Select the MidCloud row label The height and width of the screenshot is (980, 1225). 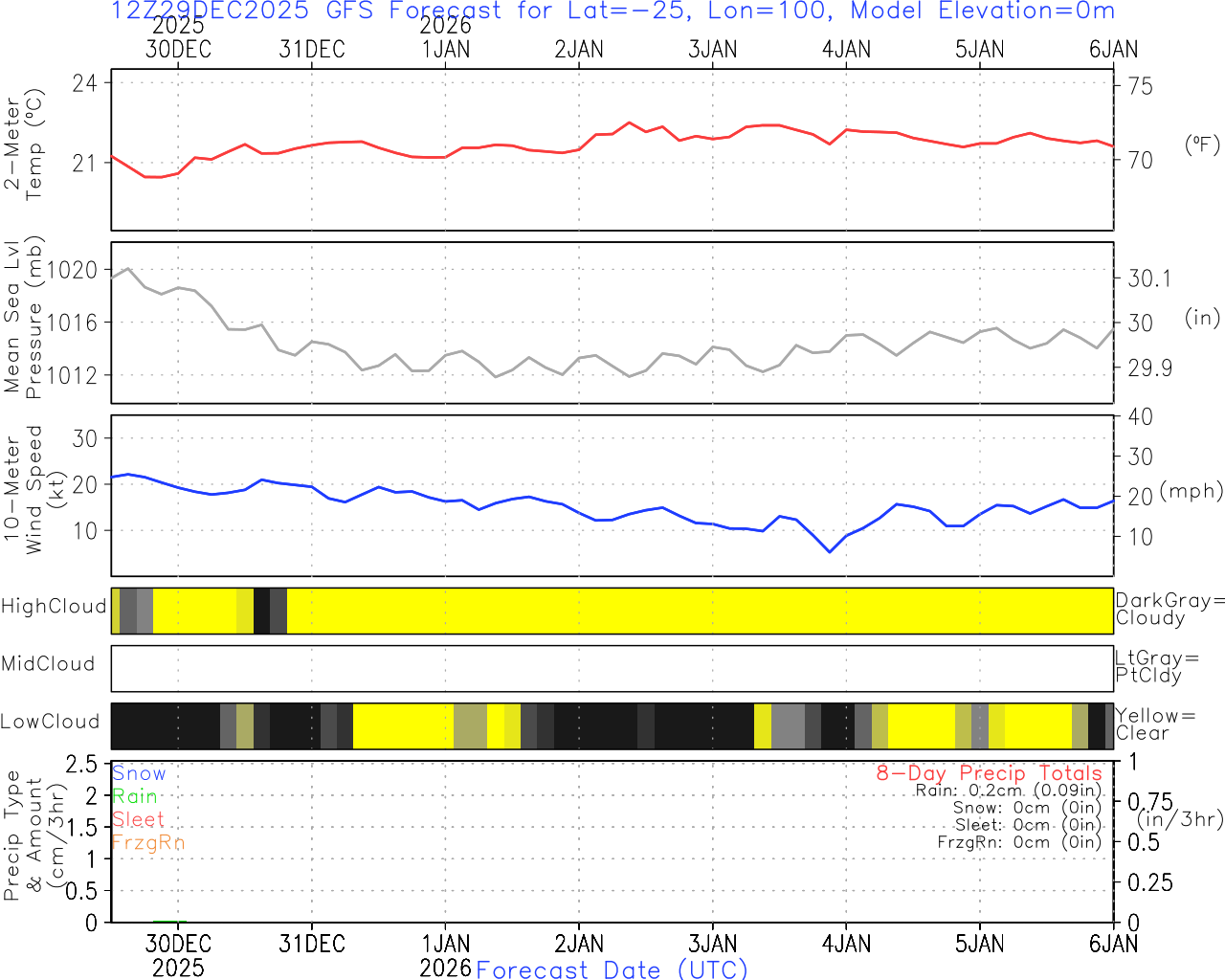click(48, 664)
